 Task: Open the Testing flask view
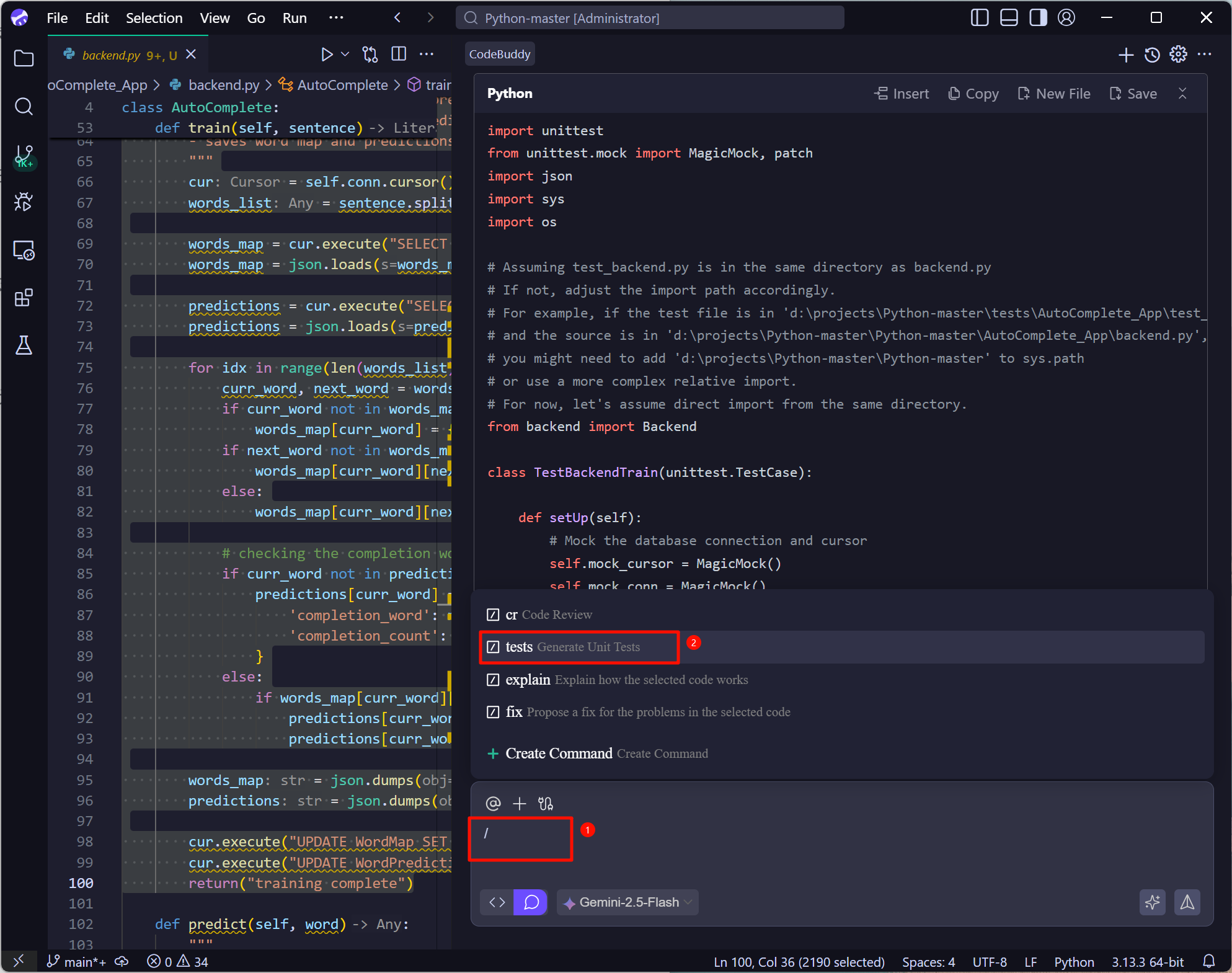(24, 345)
